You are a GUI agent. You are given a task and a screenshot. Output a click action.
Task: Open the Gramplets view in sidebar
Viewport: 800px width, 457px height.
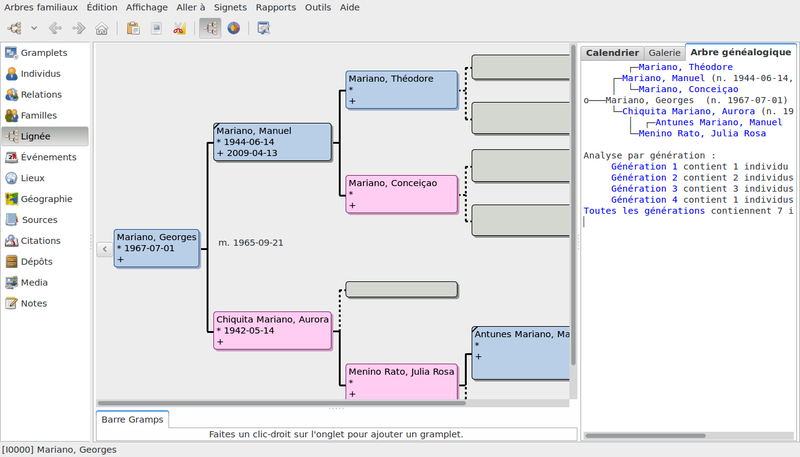[x=43, y=52]
